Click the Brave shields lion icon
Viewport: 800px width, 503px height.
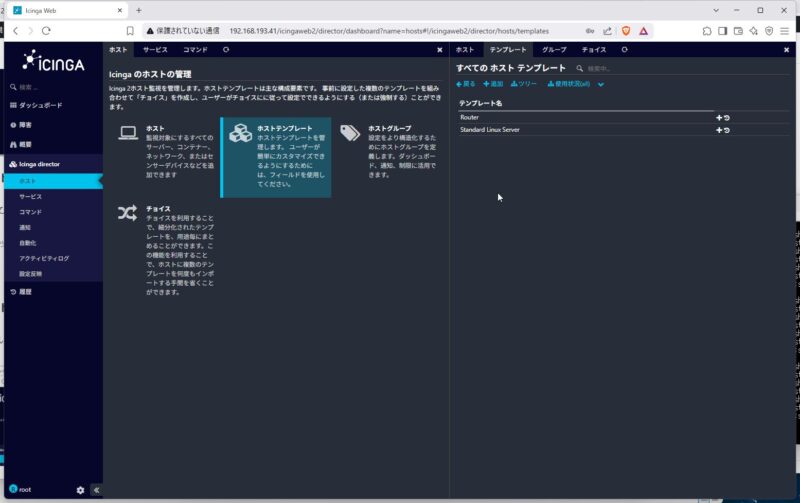click(626, 31)
